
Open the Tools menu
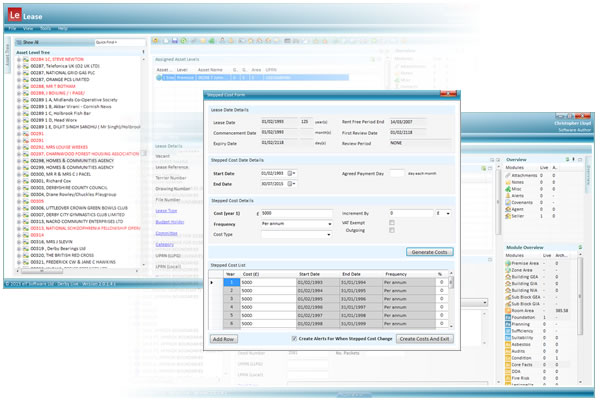[x=43, y=28]
